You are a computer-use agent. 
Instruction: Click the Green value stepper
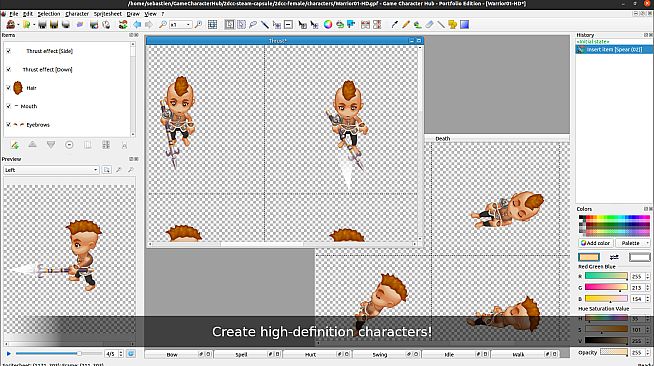(647, 288)
